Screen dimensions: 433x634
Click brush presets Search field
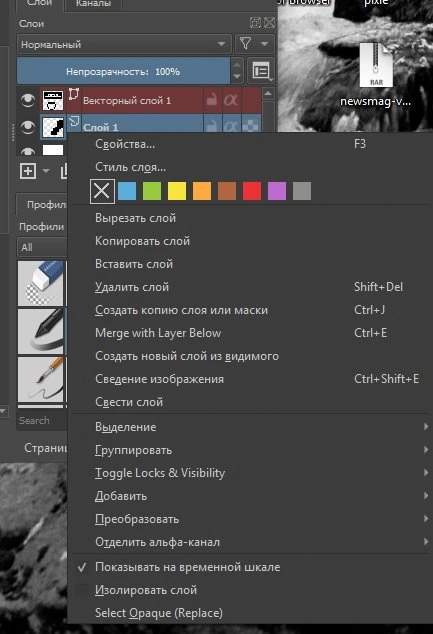tap(42, 421)
